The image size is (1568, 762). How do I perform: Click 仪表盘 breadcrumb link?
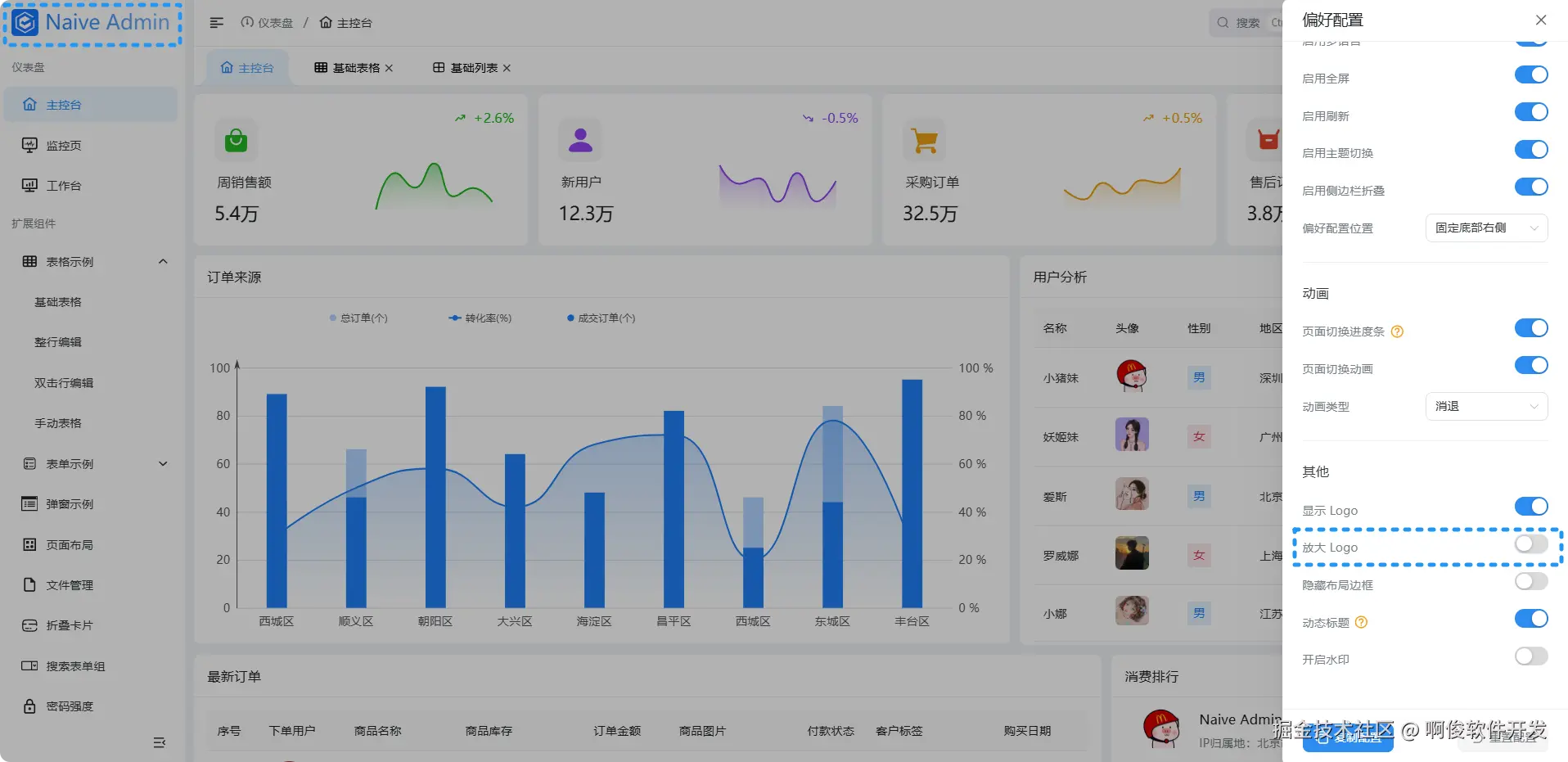coord(267,23)
